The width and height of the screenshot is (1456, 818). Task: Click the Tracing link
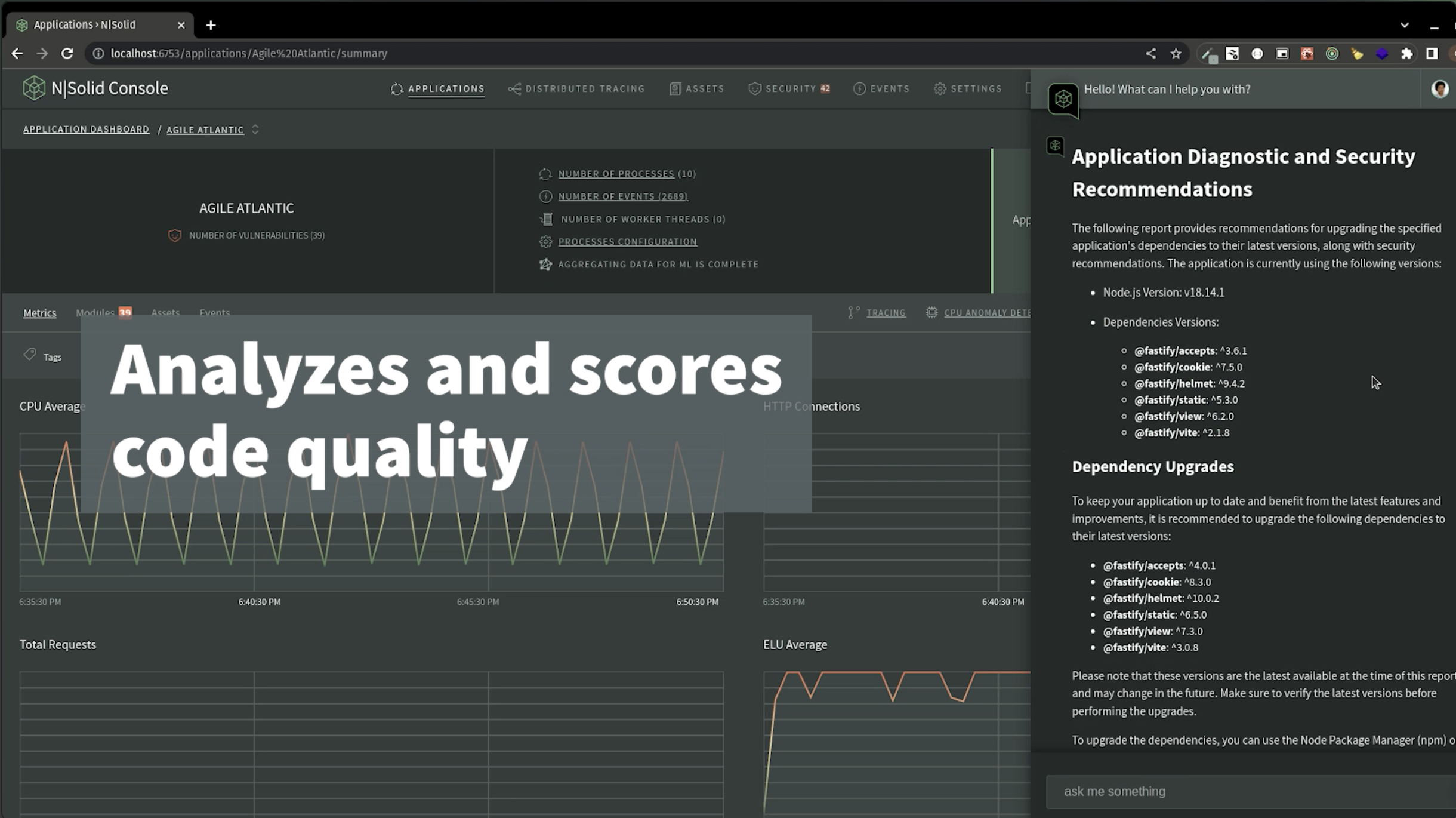pos(886,313)
